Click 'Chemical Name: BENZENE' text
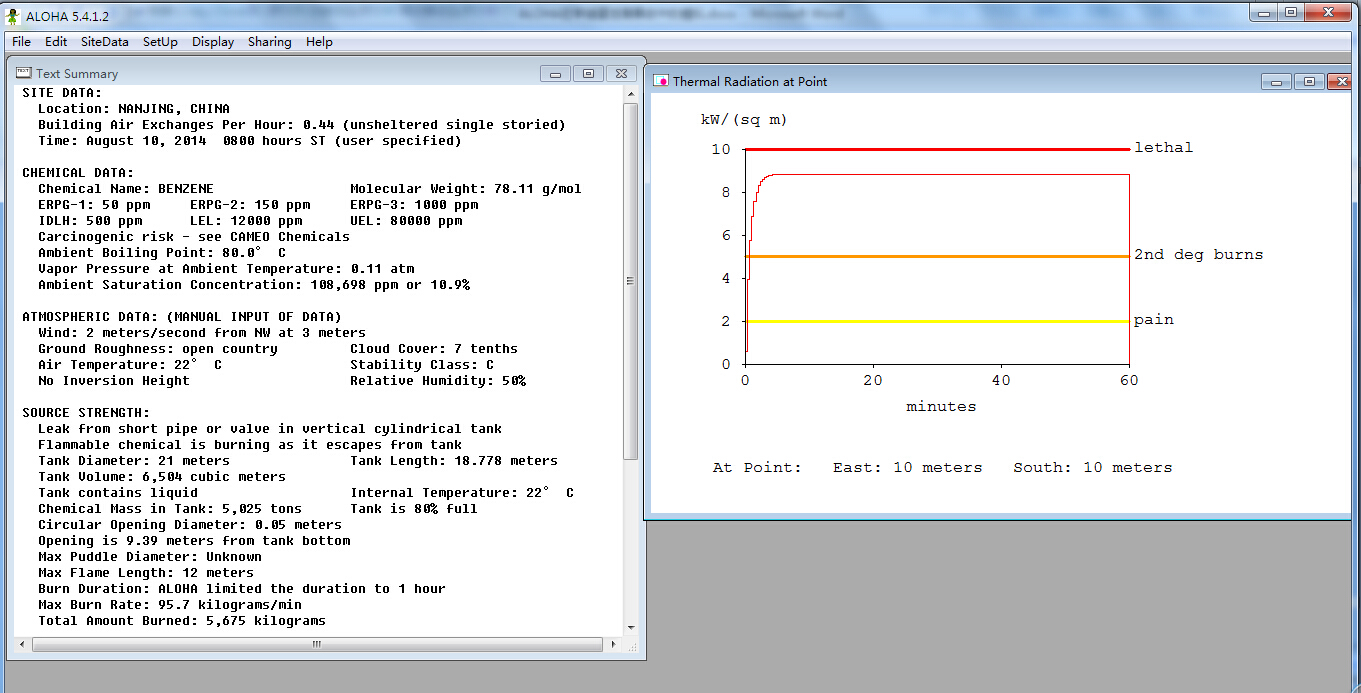Image resolution: width=1361 pixels, height=693 pixels. (126, 189)
